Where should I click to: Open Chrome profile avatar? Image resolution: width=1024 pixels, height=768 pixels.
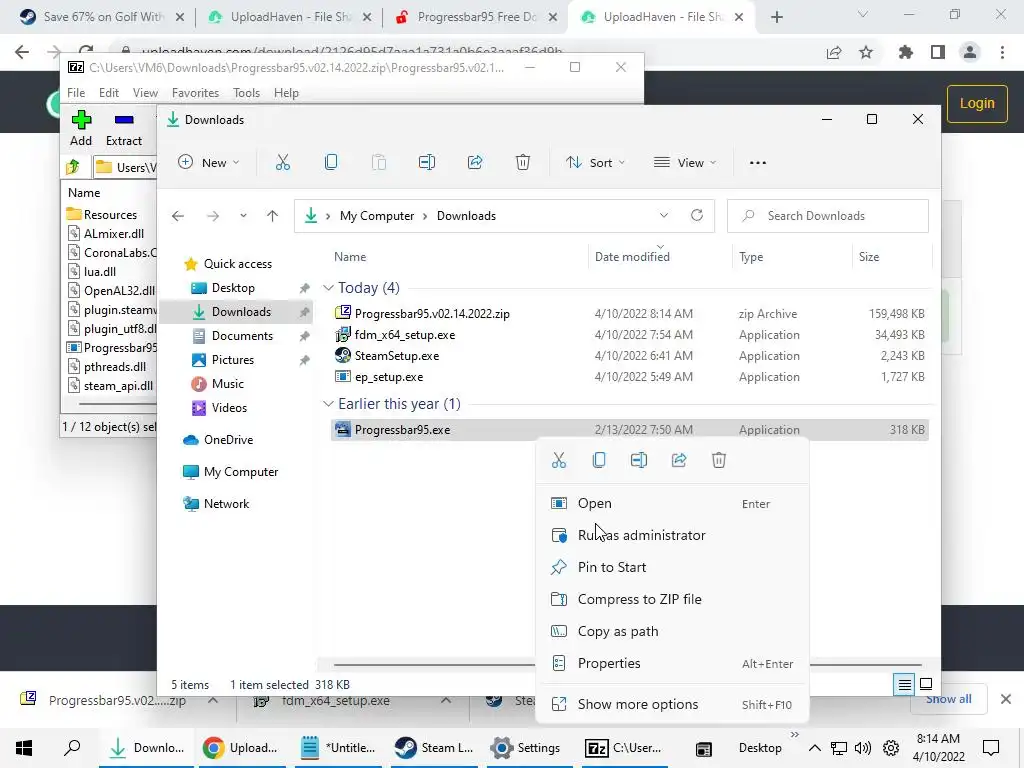tap(970, 52)
